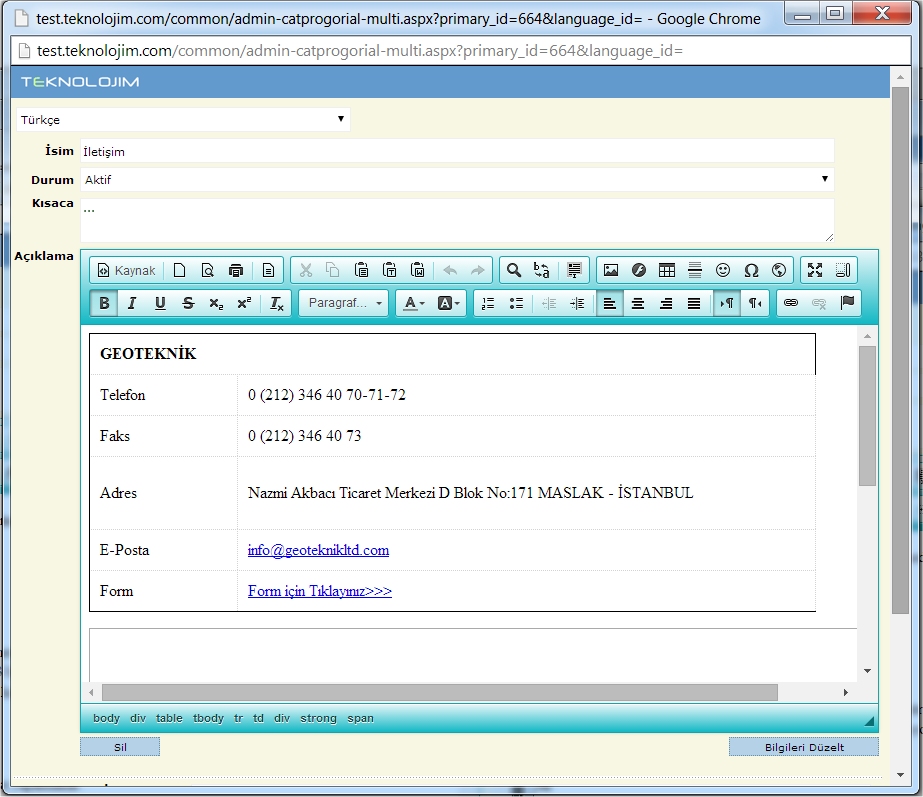Maximize the editor area

[815, 270]
